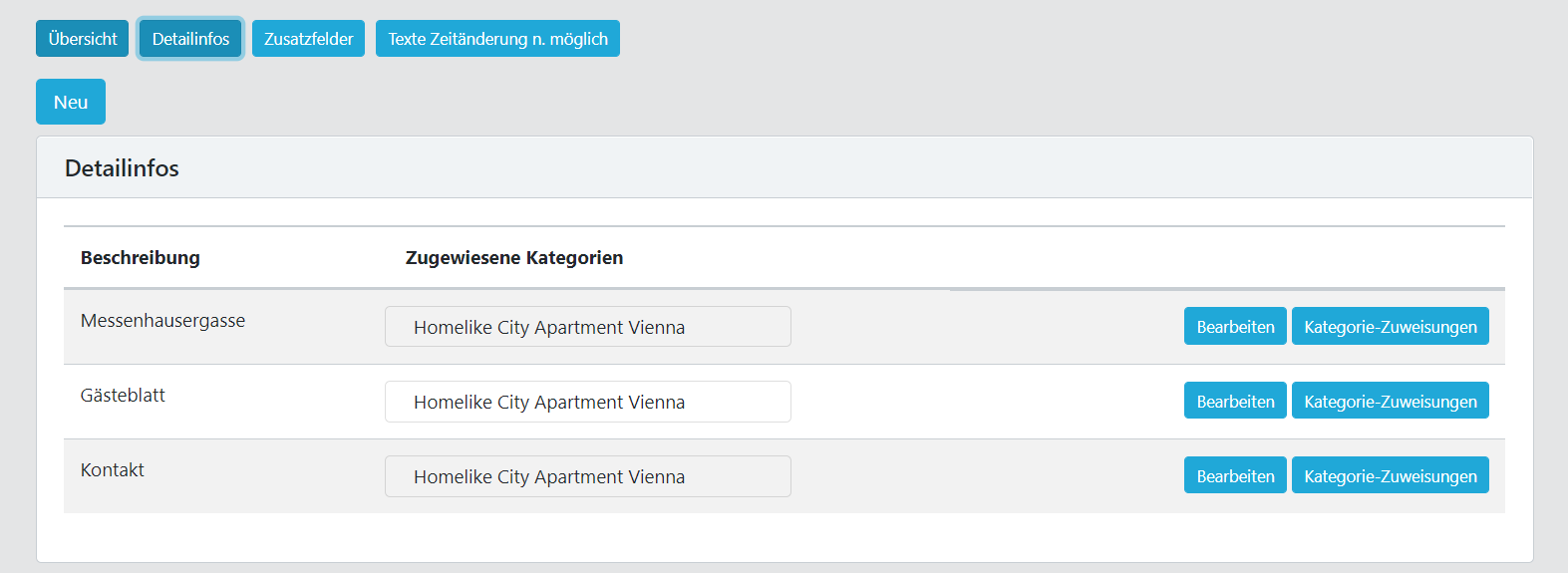This screenshot has width=1568, height=573.
Task: Click Bearbeiten in the Kontakt row
Action: click(1235, 476)
